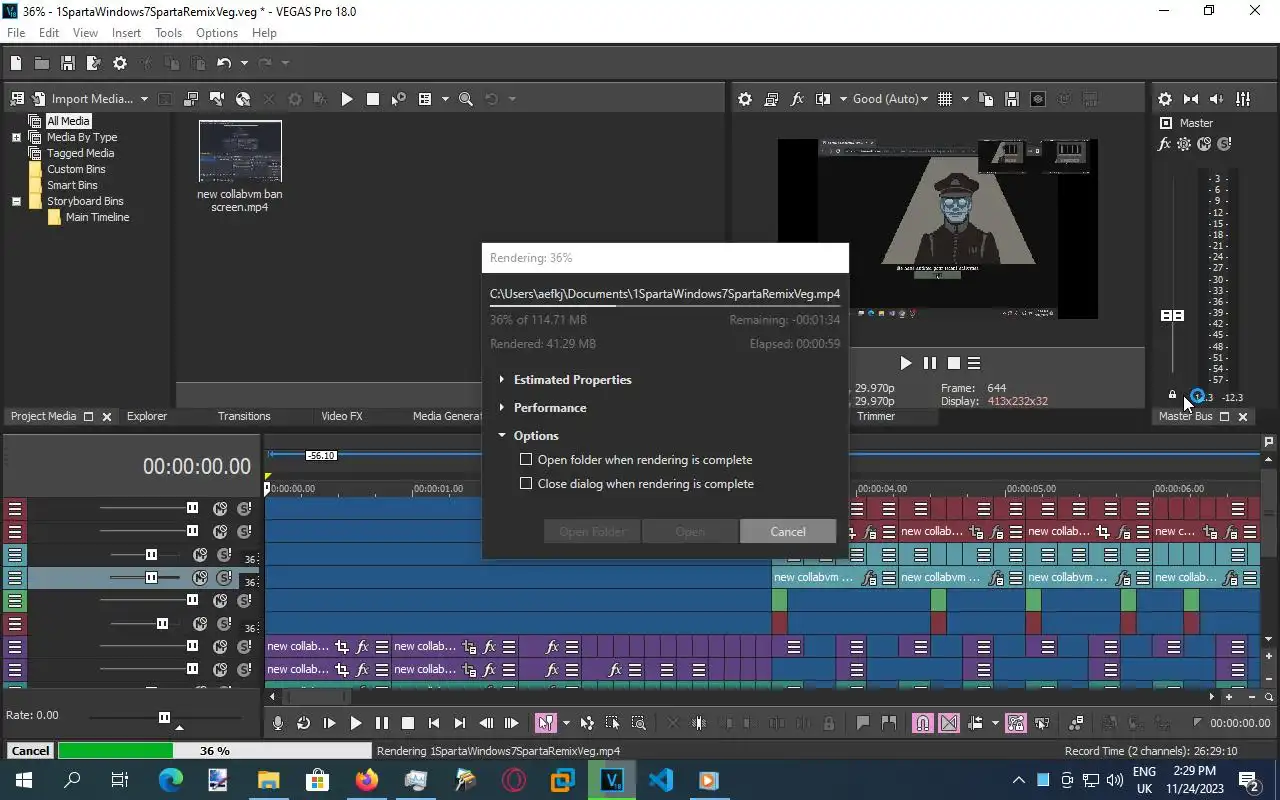This screenshot has height=800, width=1280.
Task: Open the Insert menu
Action: pyautogui.click(x=126, y=33)
